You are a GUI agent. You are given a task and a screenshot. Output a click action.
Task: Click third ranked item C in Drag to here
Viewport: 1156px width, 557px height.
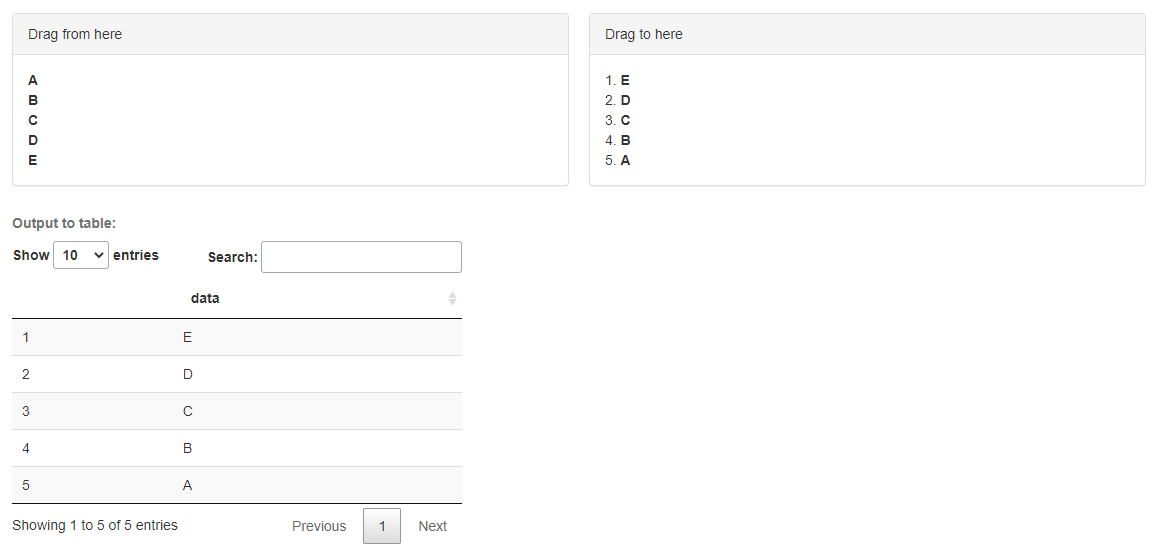click(625, 120)
